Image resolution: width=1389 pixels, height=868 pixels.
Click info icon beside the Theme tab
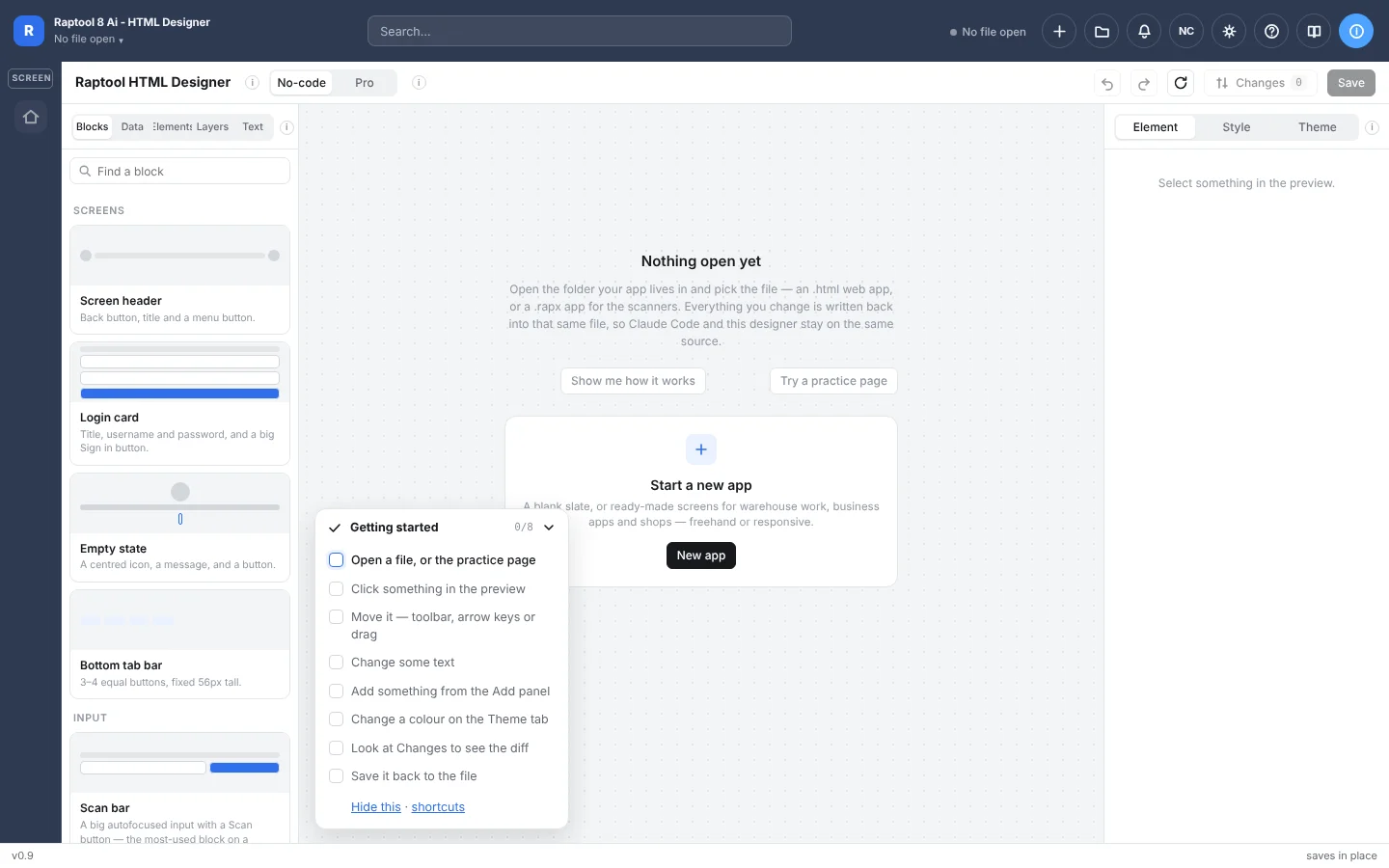[1372, 127]
